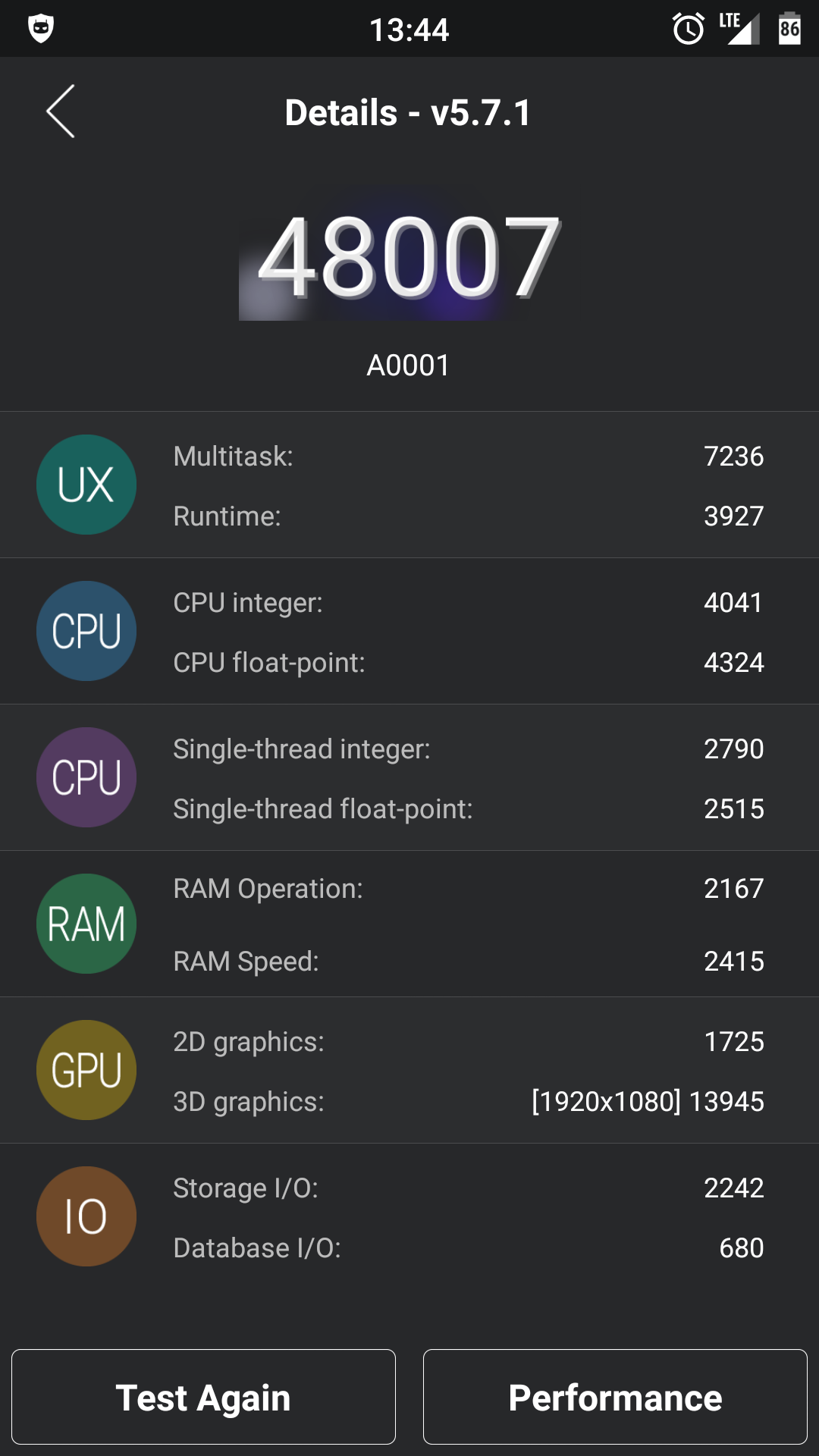The height and width of the screenshot is (1456, 819).
Task: Tap the alarm clock status icon
Action: pos(689,30)
